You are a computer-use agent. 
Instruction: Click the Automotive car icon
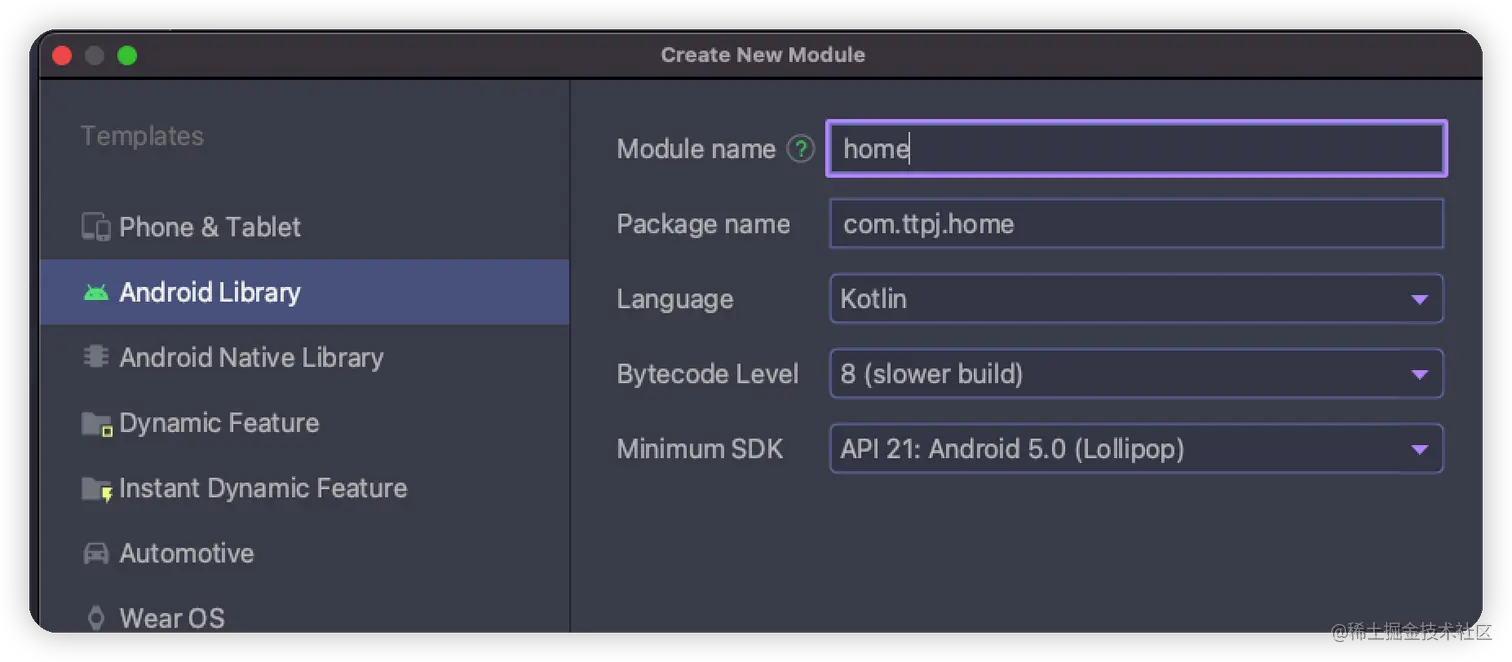click(96, 553)
